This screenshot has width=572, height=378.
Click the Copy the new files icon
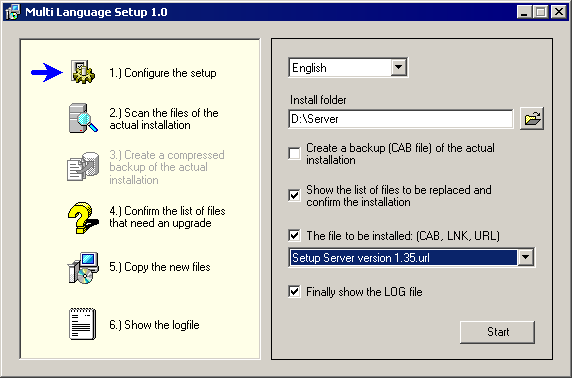click(x=83, y=268)
